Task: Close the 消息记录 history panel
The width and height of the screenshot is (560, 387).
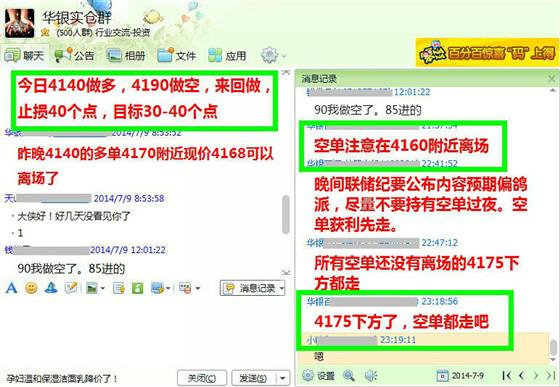Action: 552,78
